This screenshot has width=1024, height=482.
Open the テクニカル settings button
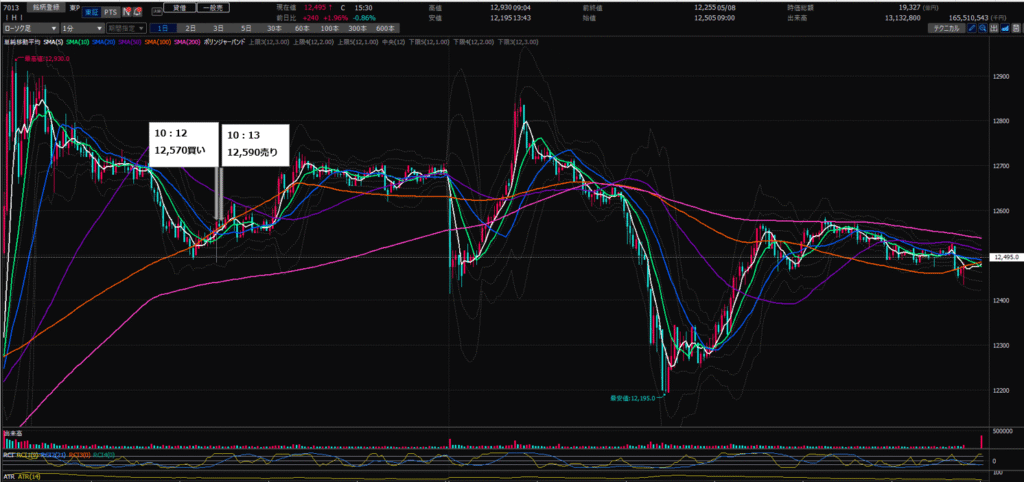pos(946,29)
